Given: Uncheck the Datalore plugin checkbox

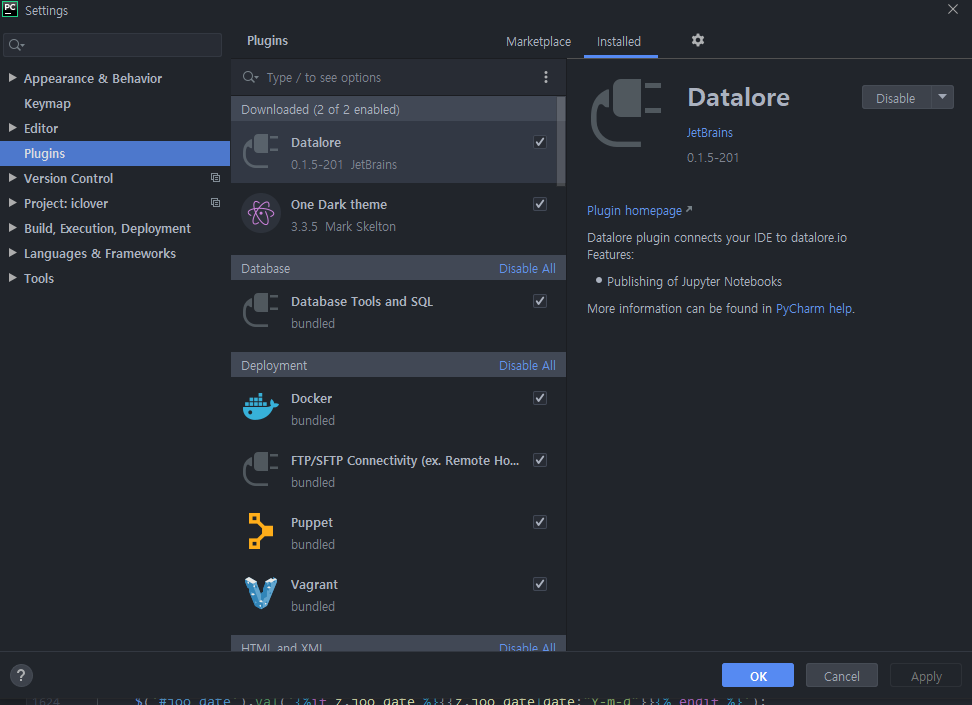Looking at the screenshot, I should point(540,142).
